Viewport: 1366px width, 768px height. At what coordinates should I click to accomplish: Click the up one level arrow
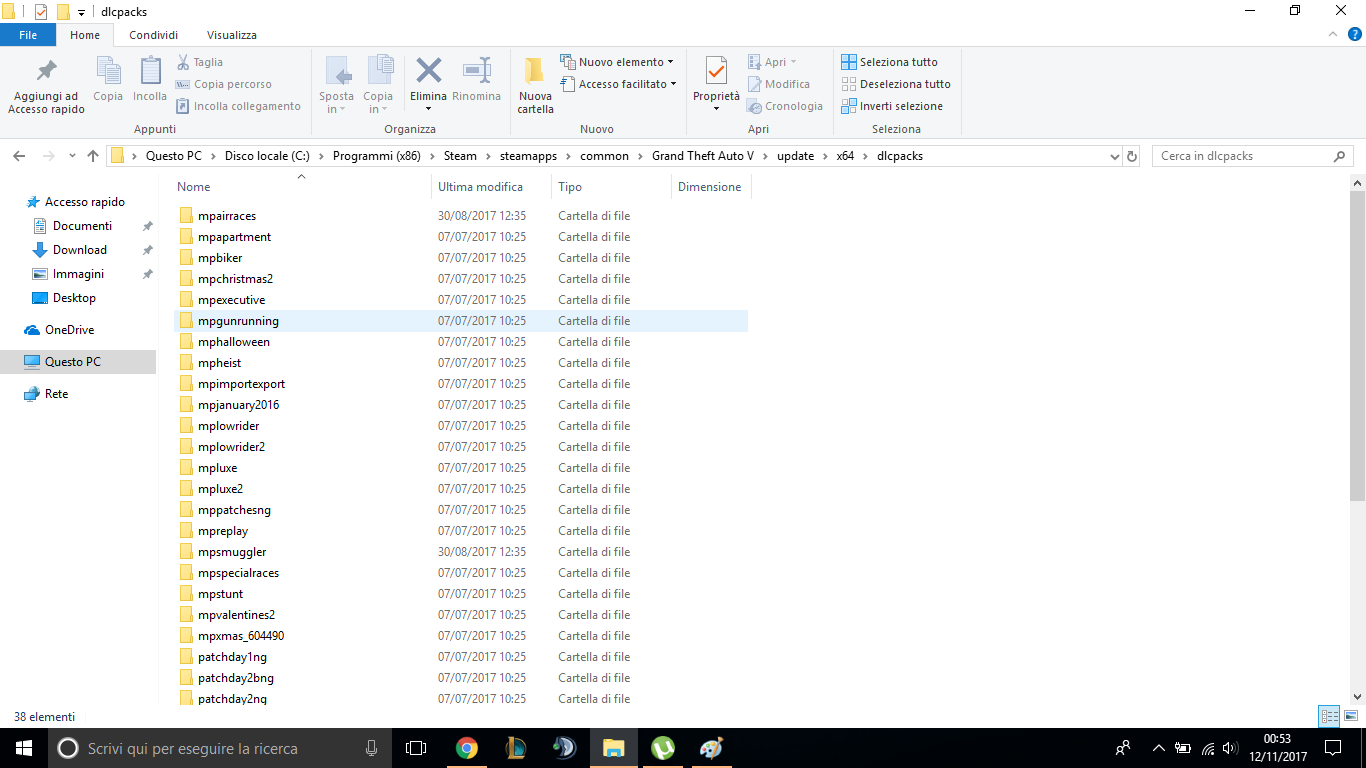coord(93,156)
